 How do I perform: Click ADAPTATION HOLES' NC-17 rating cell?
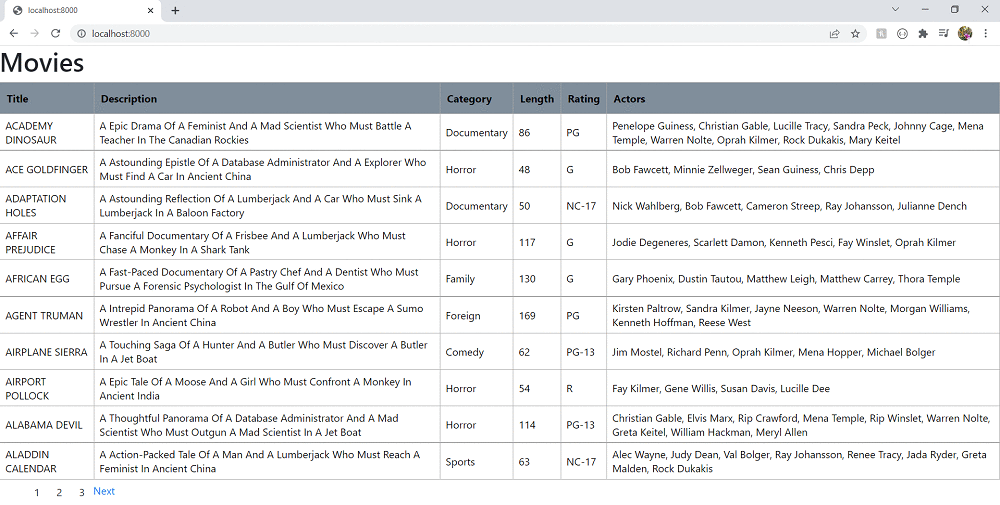click(584, 206)
